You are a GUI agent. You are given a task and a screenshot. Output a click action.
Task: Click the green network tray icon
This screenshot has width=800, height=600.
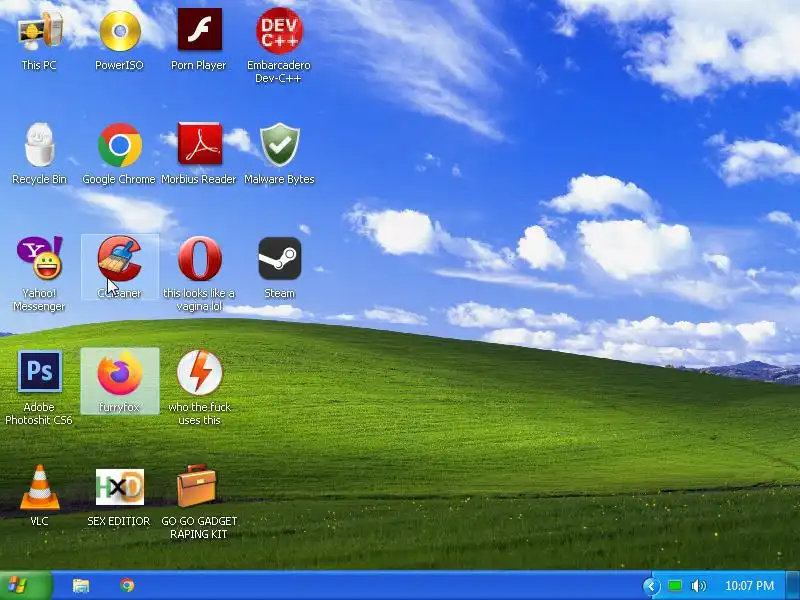(x=675, y=586)
